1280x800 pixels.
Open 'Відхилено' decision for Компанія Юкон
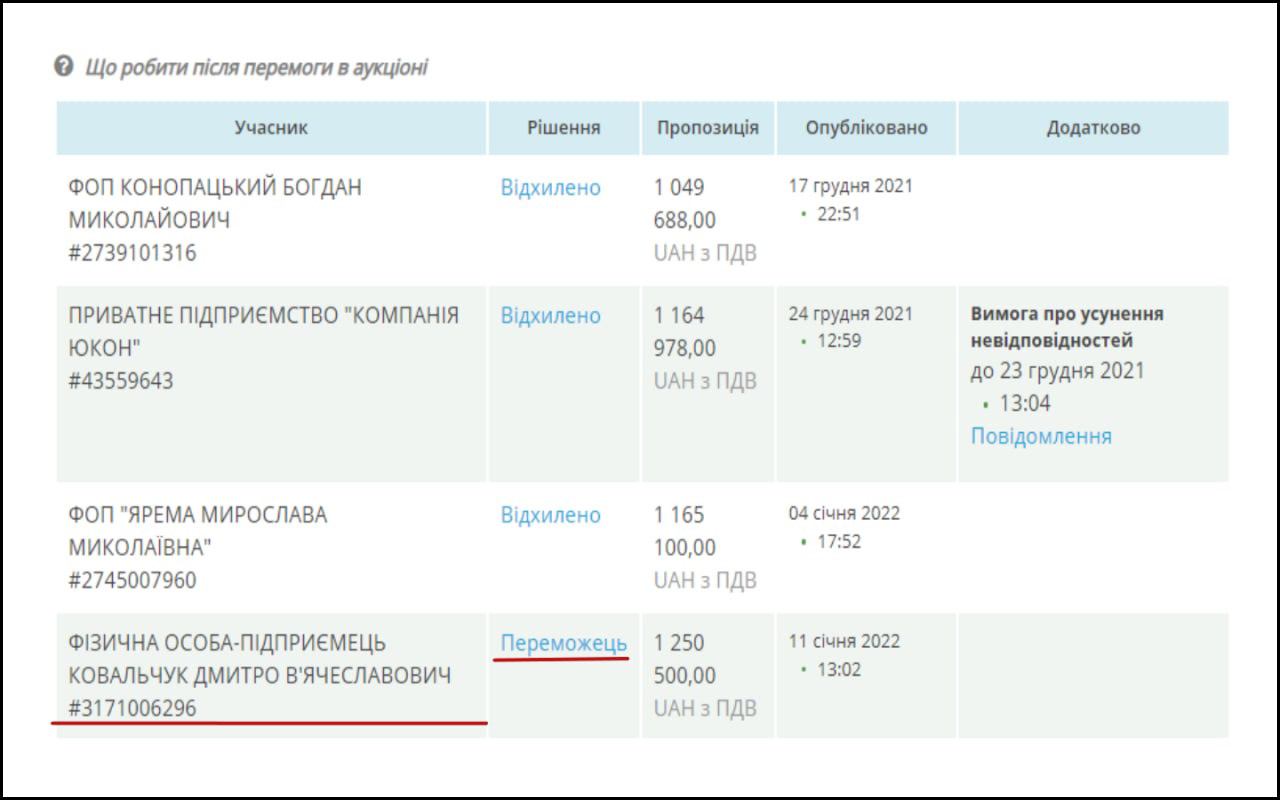coord(550,316)
